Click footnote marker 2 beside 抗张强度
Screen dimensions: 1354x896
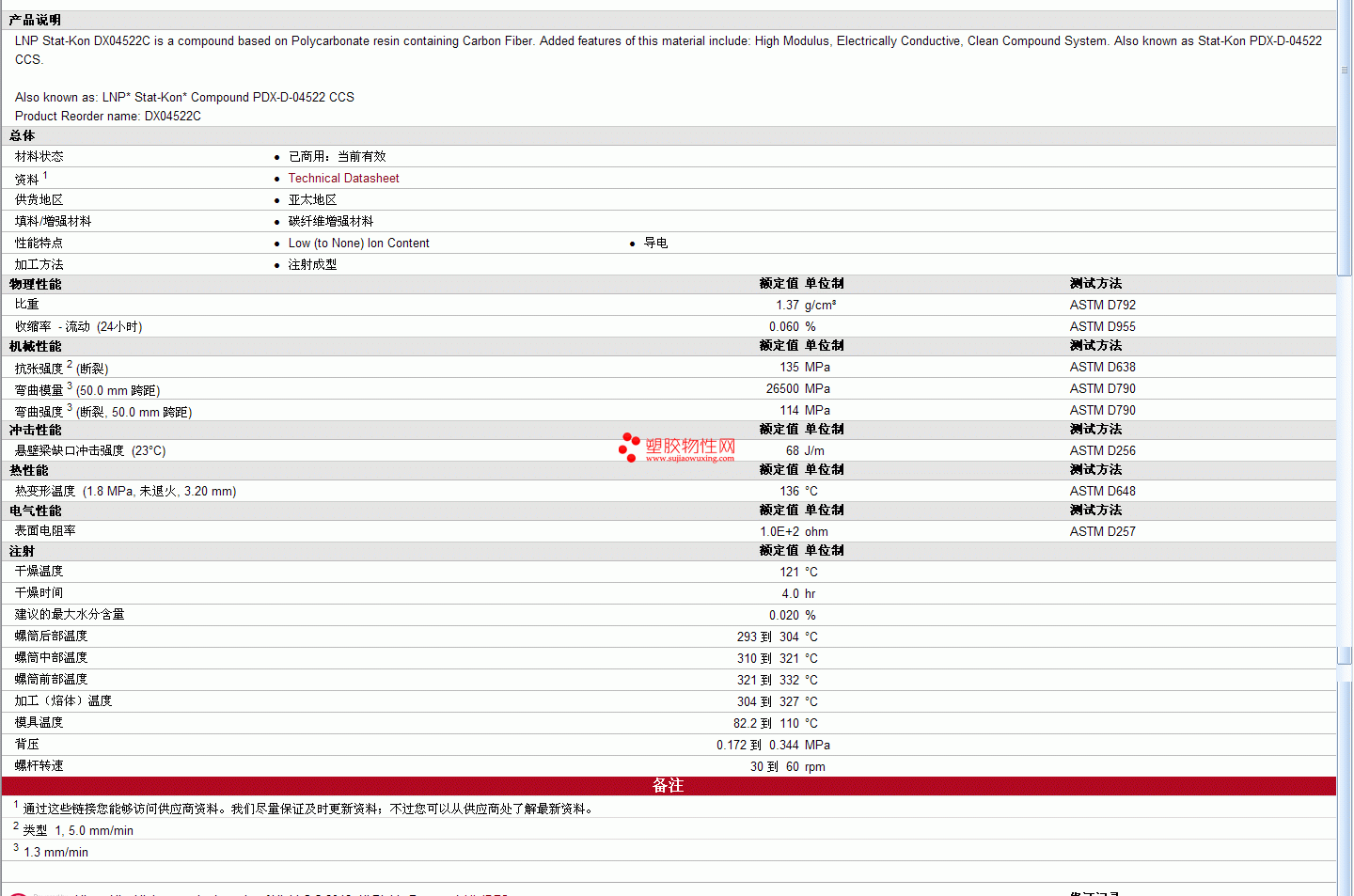[70, 364]
